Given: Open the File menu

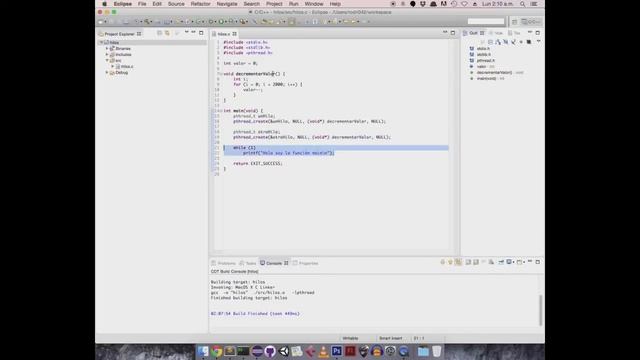Looking at the screenshot, I should tap(142, 4).
